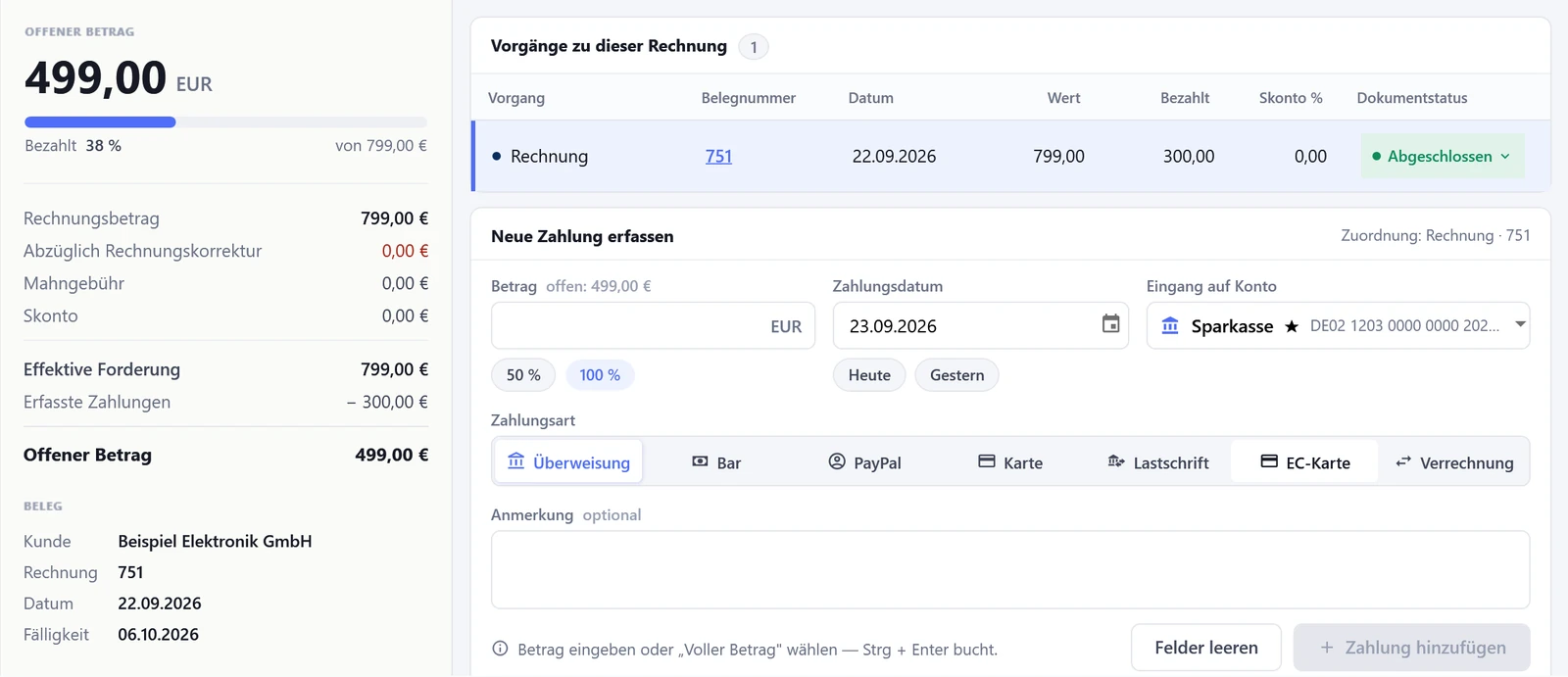The width and height of the screenshot is (1568, 677).
Task: Click the EC-Karte card icon
Action: (1269, 461)
